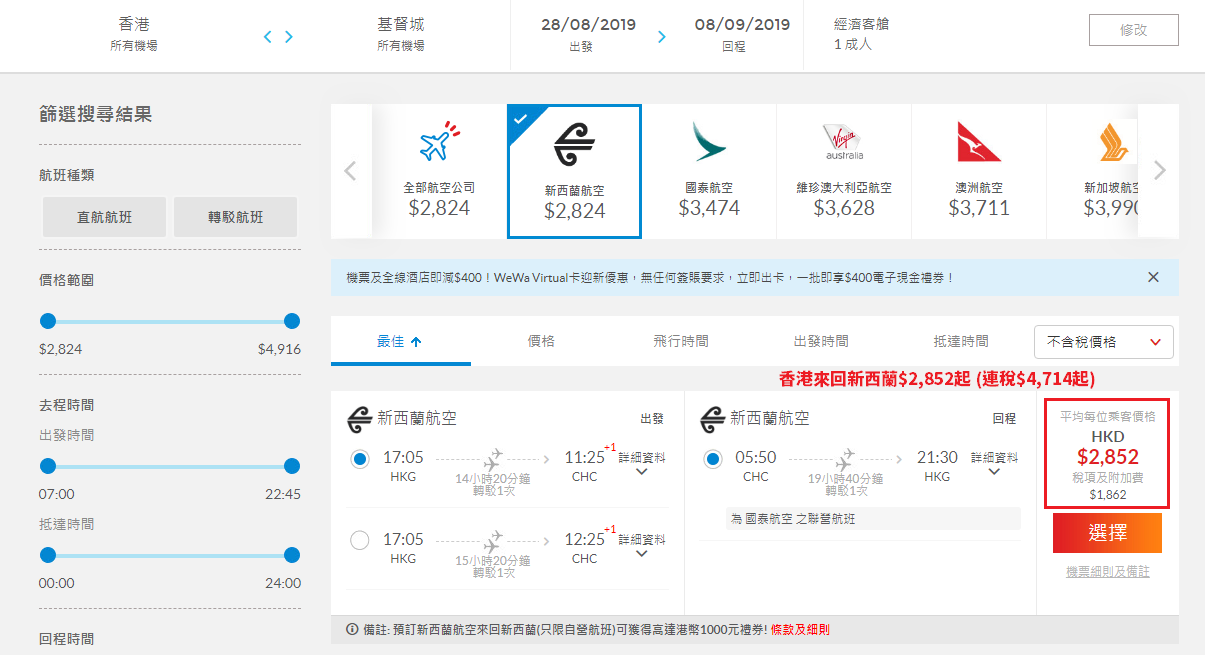Go to previous route with left chevron
The image size is (1205, 655).
pyautogui.click(x=268, y=37)
